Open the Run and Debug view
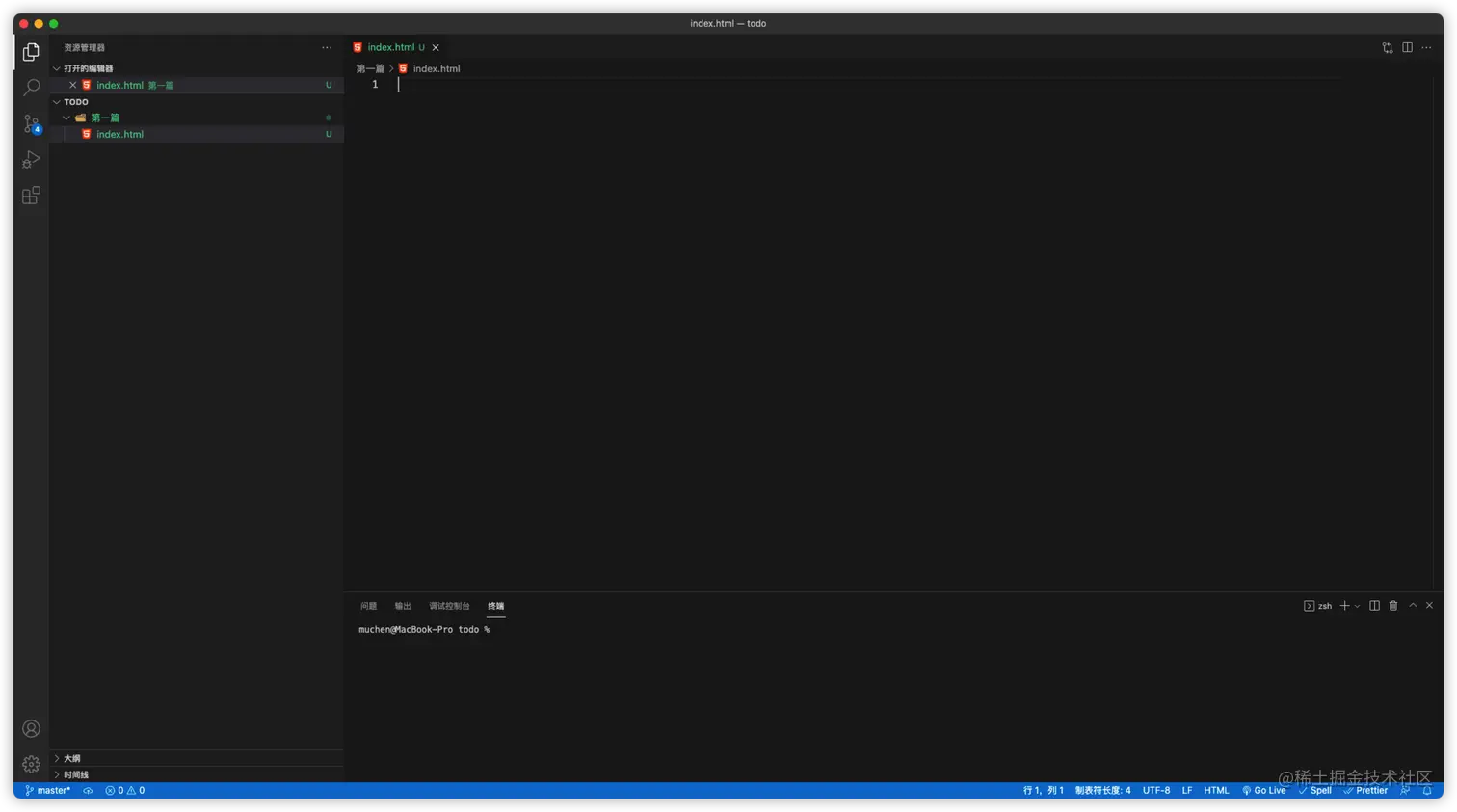Screen dimensions: 1457x812 click(31, 160)
